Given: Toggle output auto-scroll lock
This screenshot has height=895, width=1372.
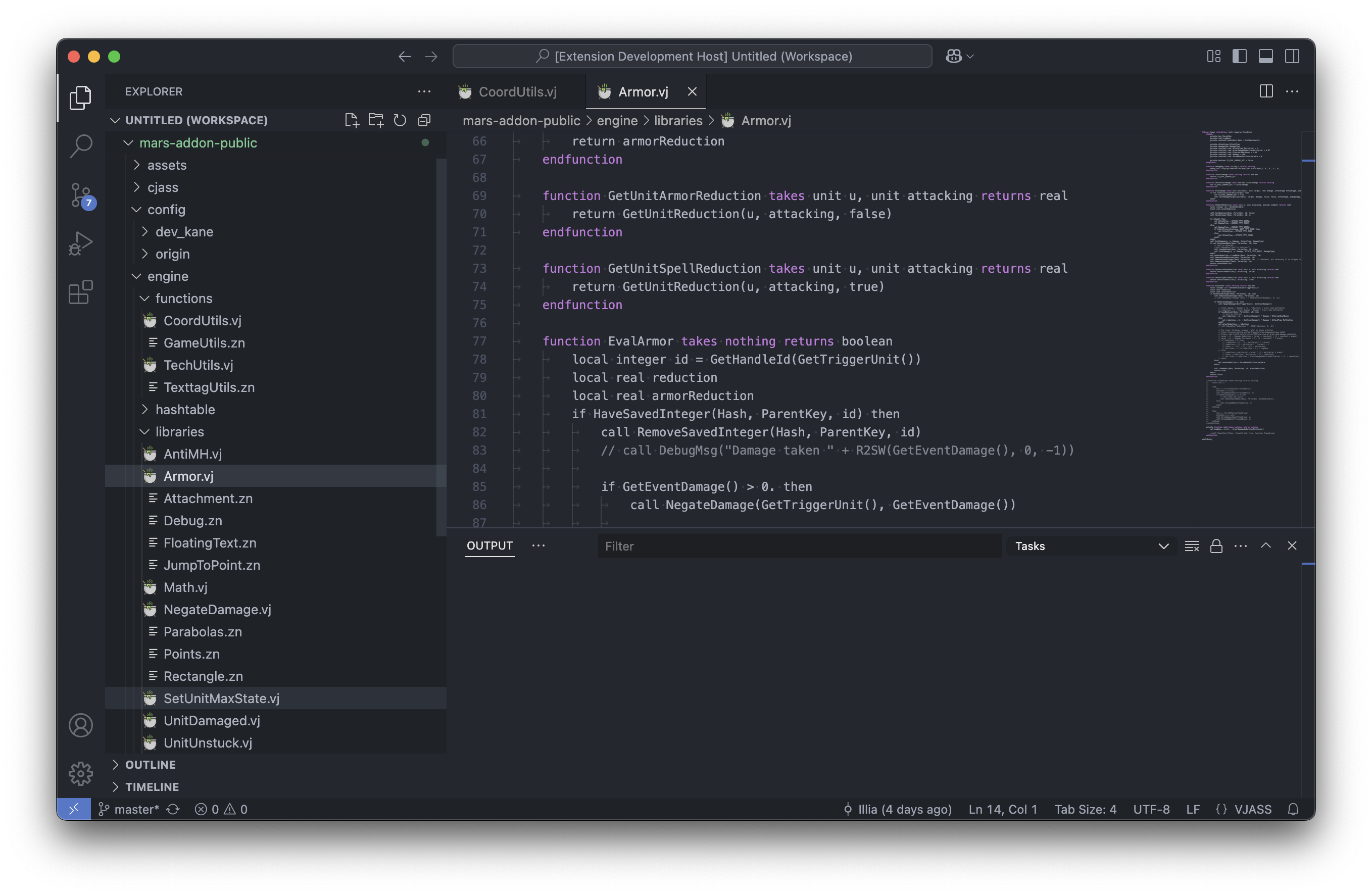Looking at the screenshot, I should [1216, 546].
